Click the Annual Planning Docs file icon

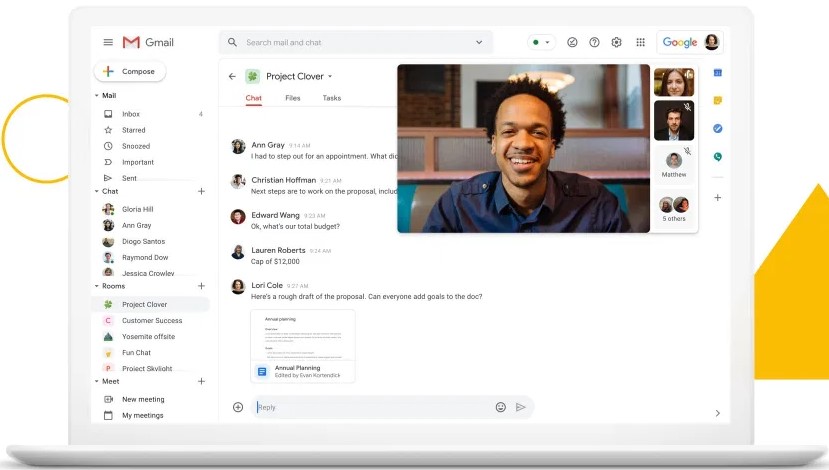pyautogui.click(x=262, y=372)
